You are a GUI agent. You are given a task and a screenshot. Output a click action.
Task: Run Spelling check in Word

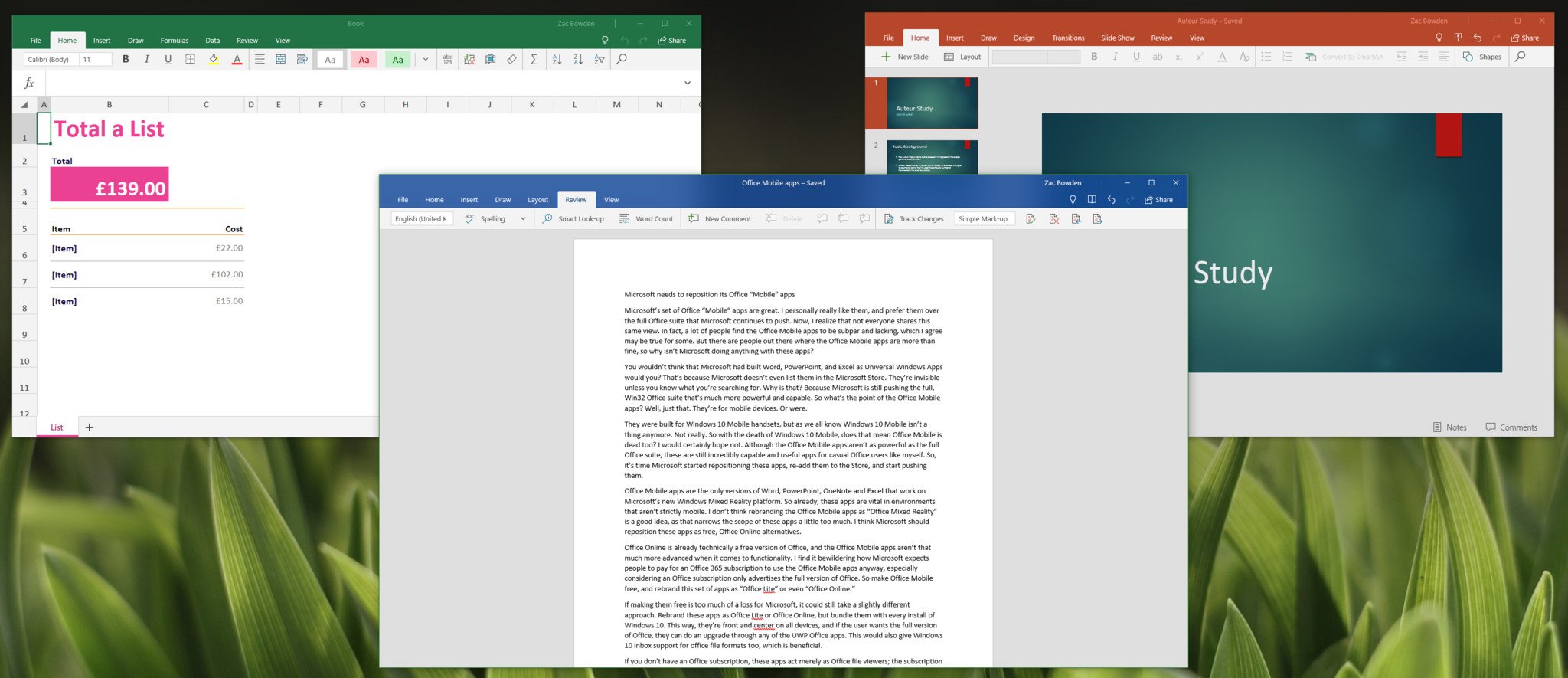(x=485, y=219)
